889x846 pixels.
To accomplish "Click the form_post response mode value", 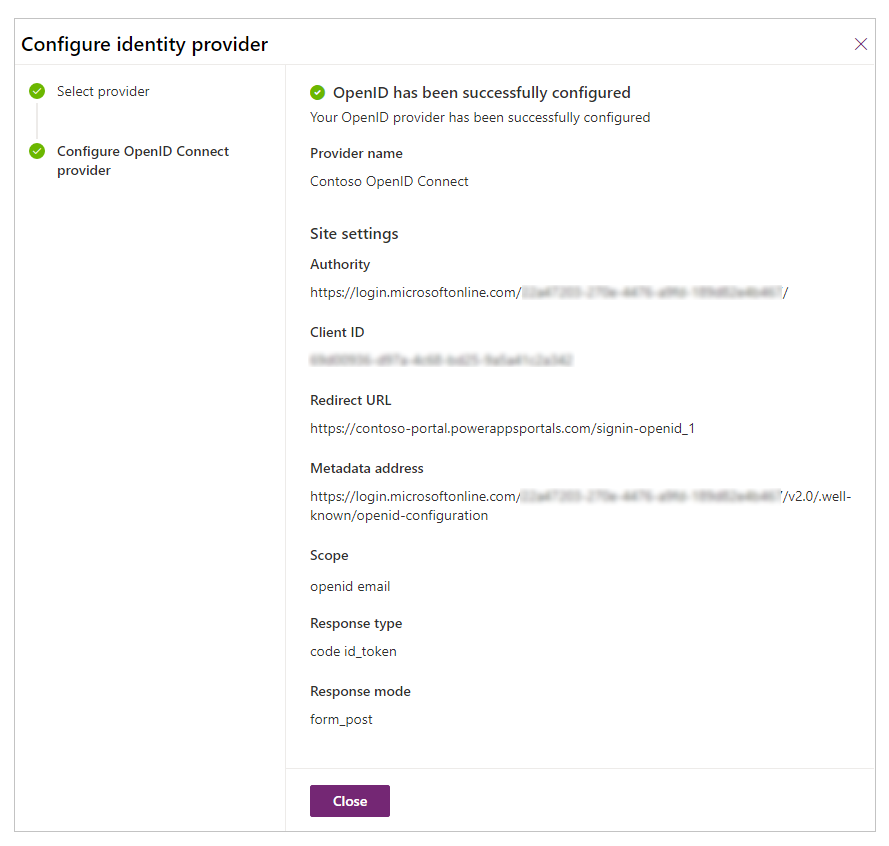I will [x=341, y=720].
